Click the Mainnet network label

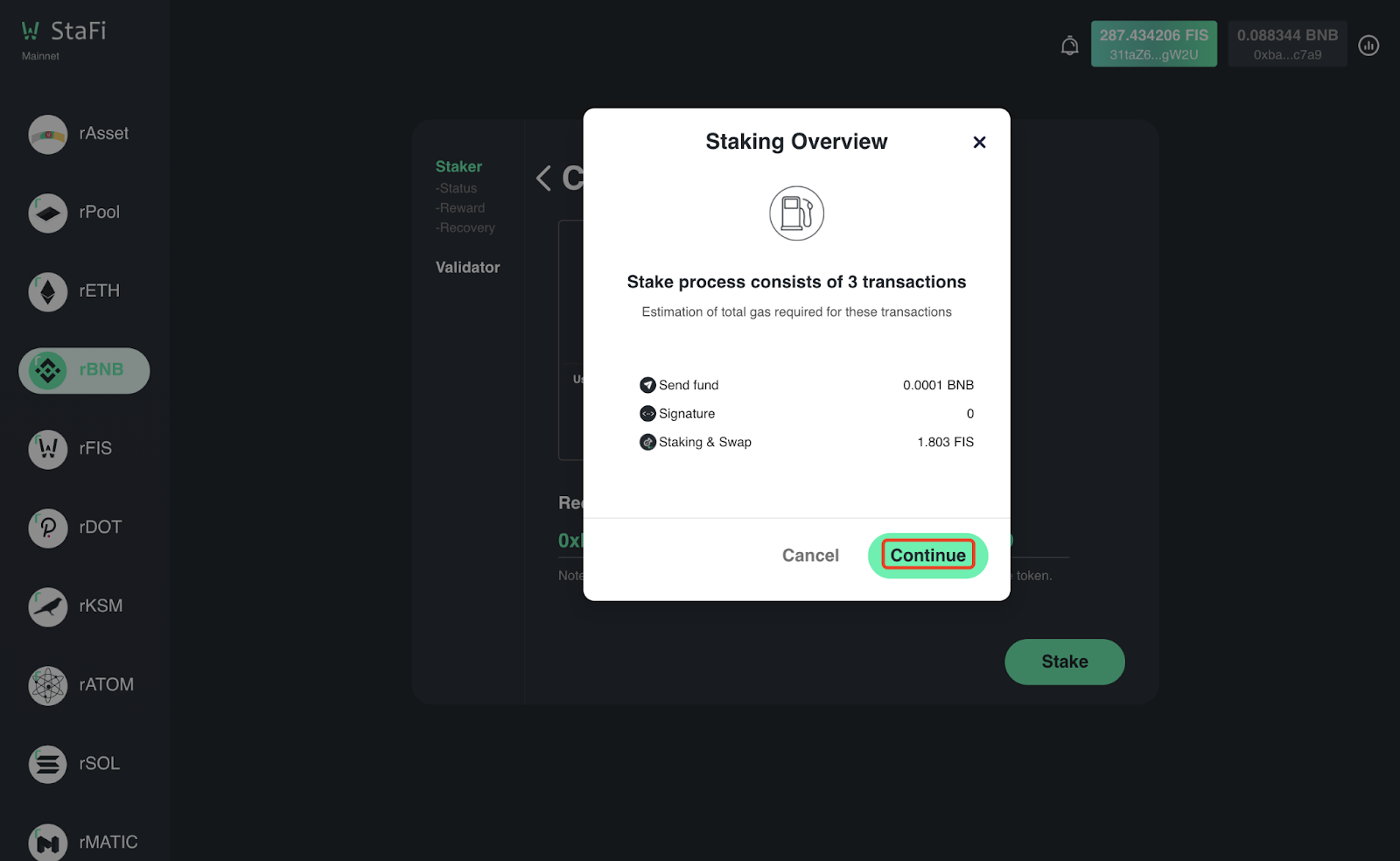41,56
